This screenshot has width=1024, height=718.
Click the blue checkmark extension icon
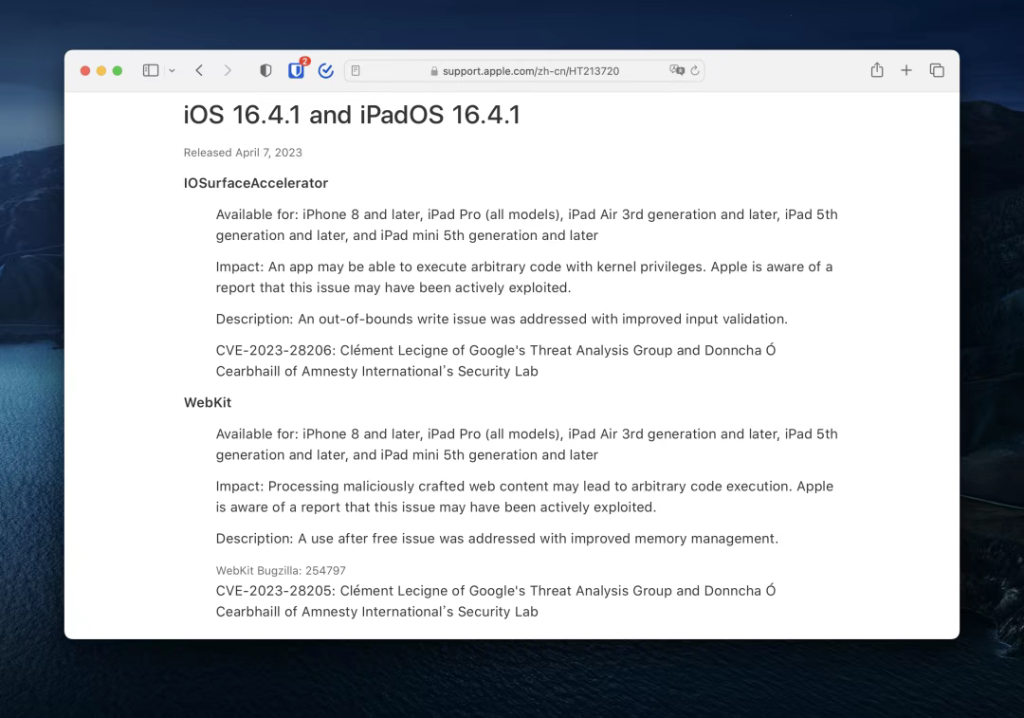[x=325, y=71]
